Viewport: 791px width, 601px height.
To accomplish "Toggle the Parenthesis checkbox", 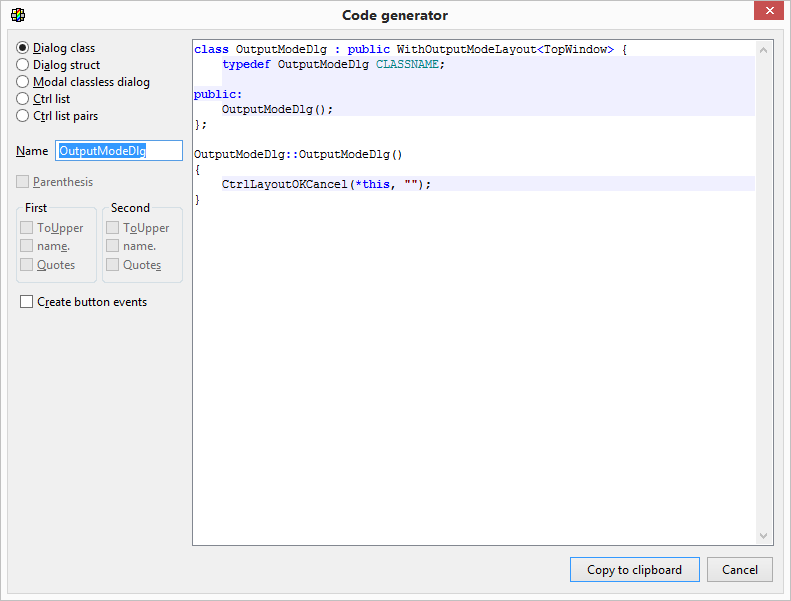I will (x=23, y=182).
